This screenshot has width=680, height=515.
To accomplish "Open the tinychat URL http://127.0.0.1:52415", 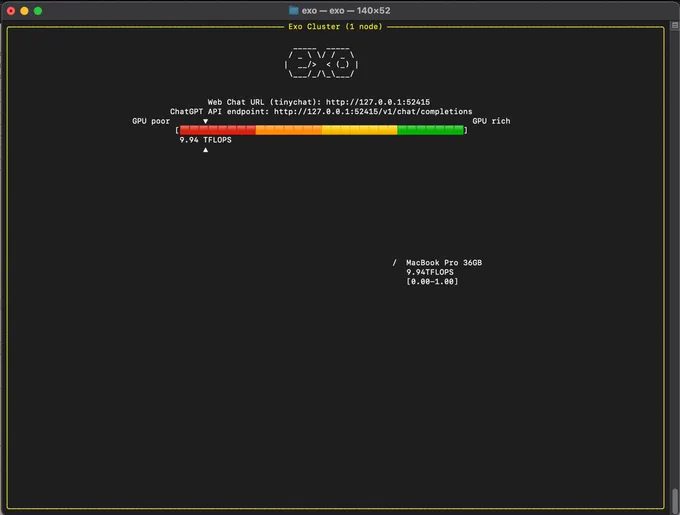I will (x=378, y=102).
